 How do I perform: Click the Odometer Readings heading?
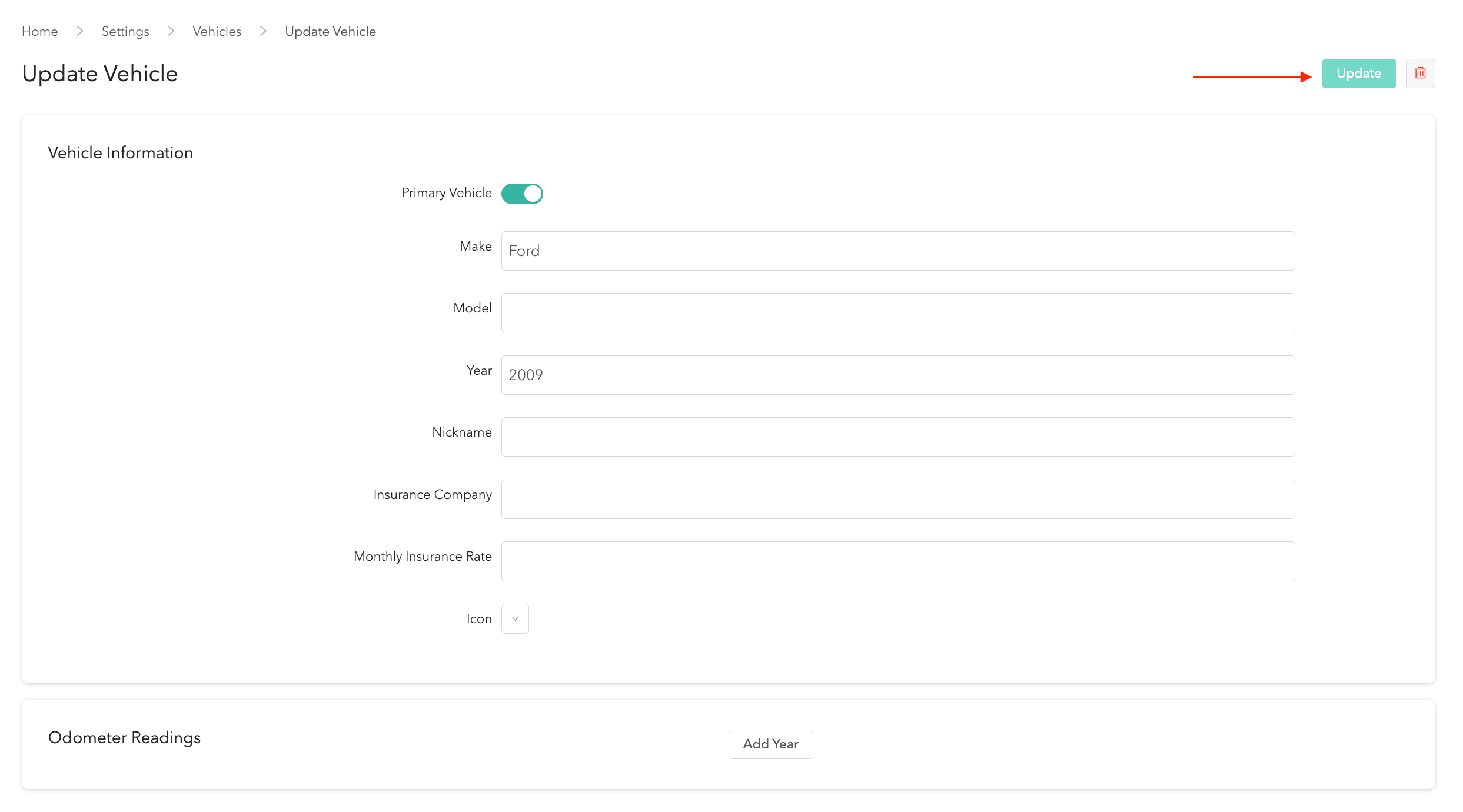click(x=124, y=738)
